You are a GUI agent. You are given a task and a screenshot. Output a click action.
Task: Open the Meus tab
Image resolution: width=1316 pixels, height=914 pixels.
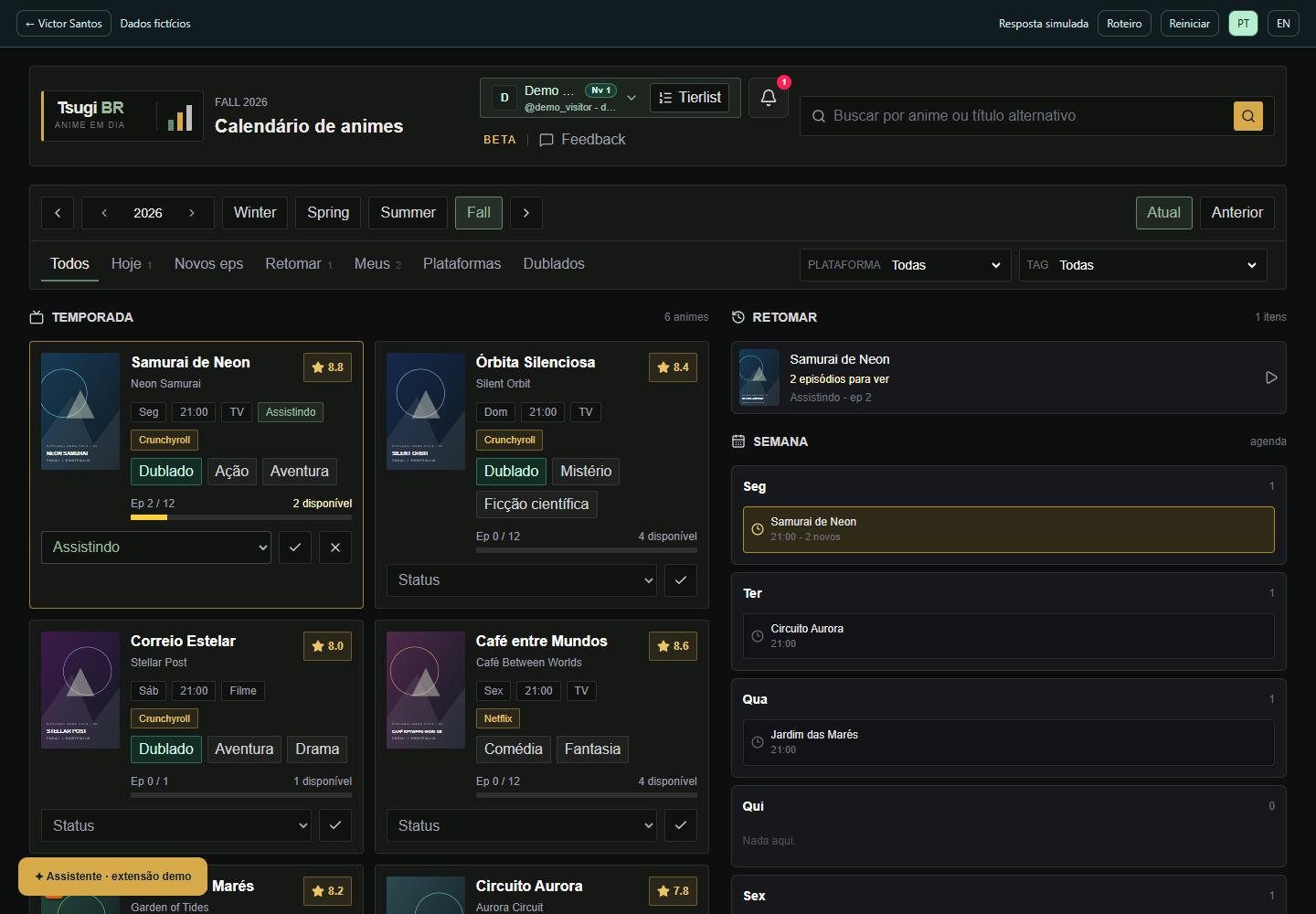(377, 264)
